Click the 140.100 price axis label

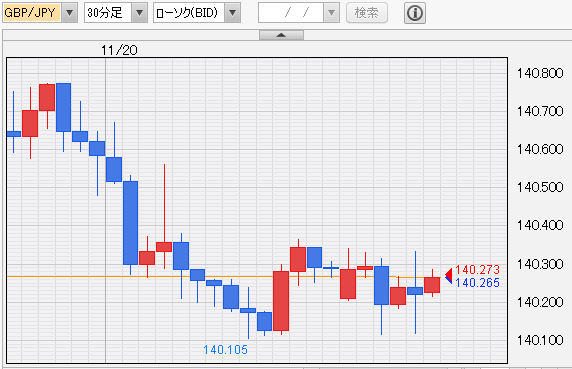click(540, 340)
